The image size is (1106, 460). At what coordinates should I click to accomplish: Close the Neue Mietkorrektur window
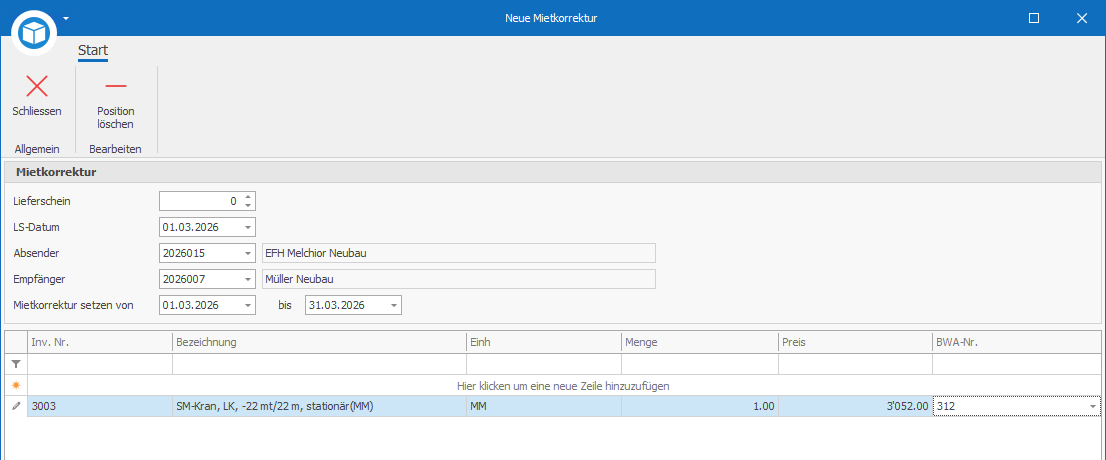coord(1082,18)
